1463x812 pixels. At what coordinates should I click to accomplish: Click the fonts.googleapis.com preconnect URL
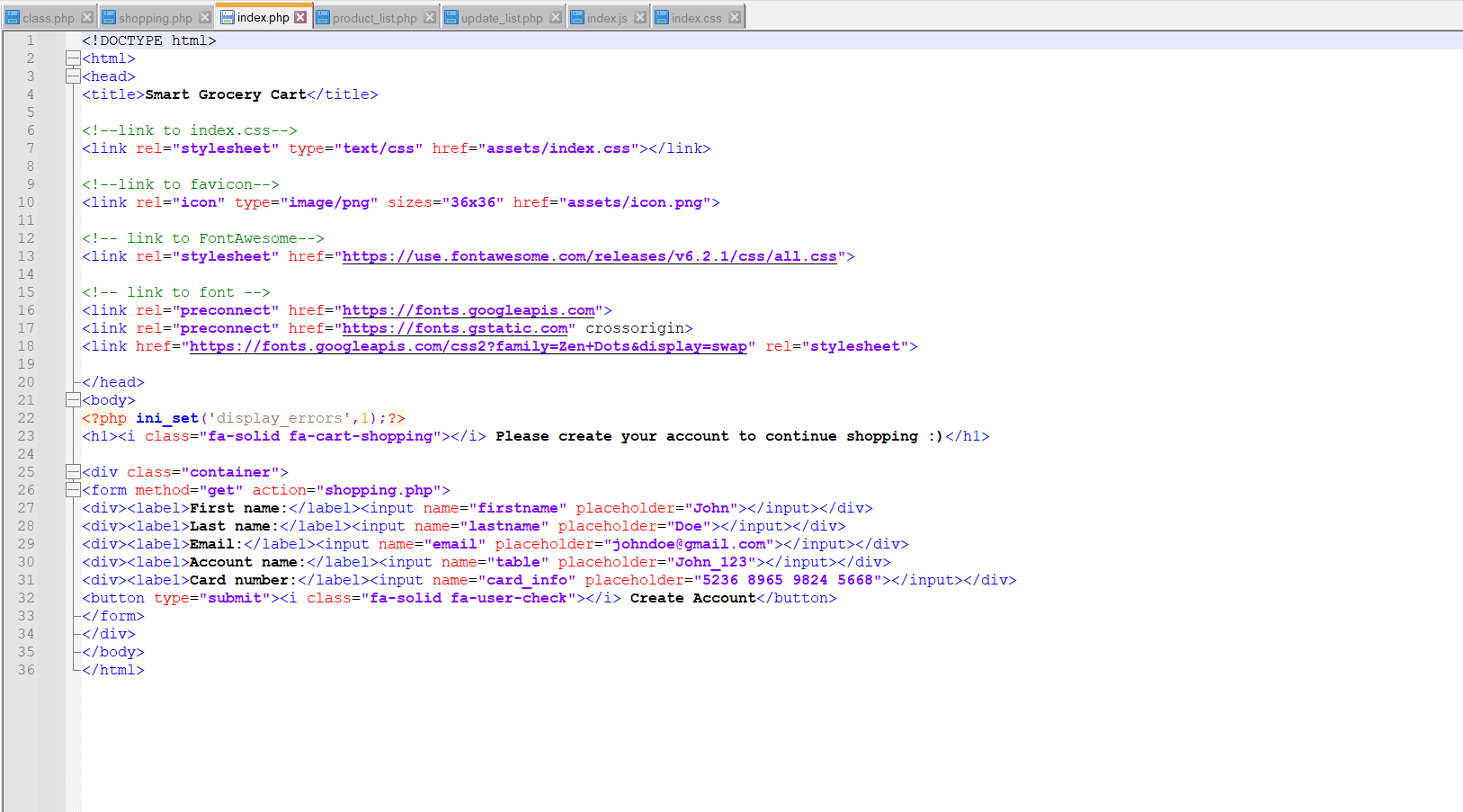point(468,309)
